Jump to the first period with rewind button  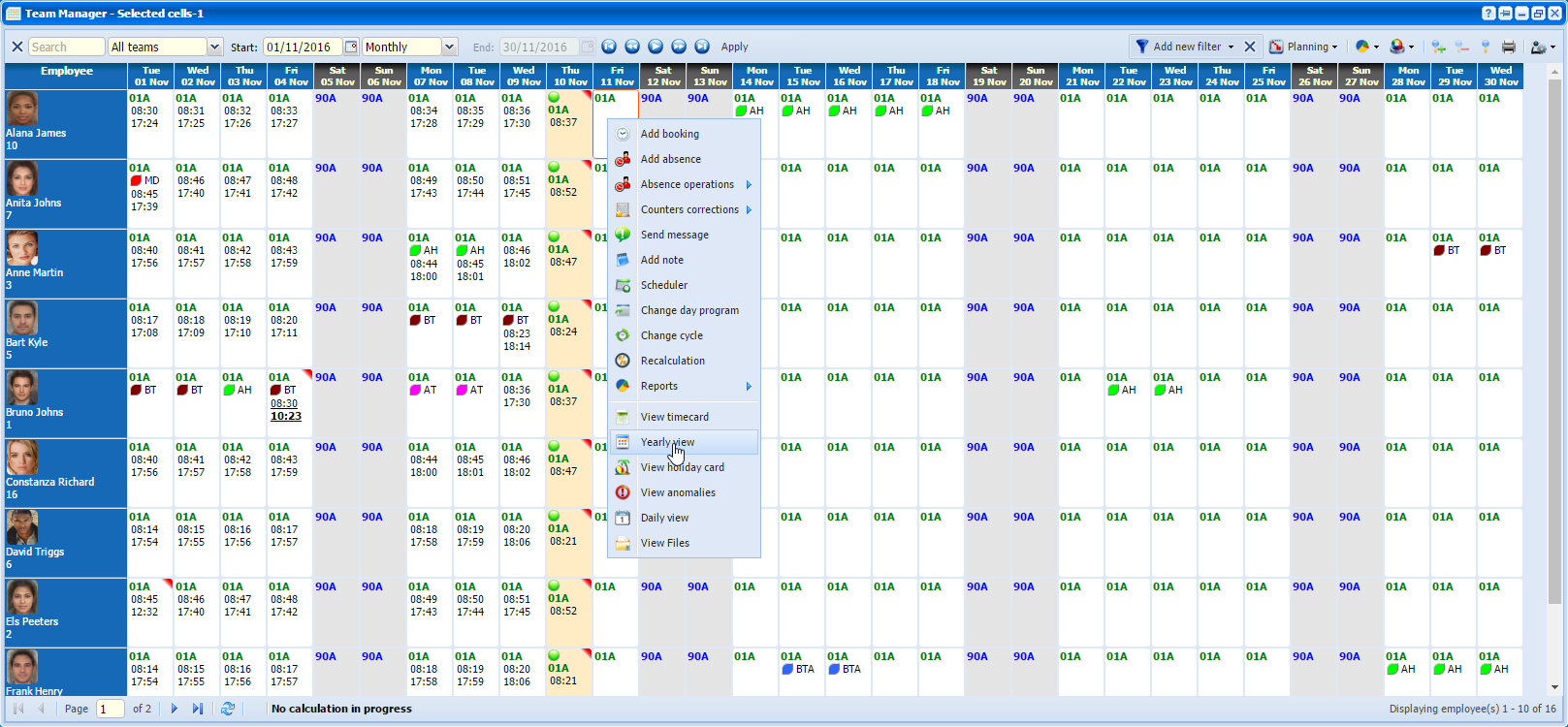[x=609, y=47]
